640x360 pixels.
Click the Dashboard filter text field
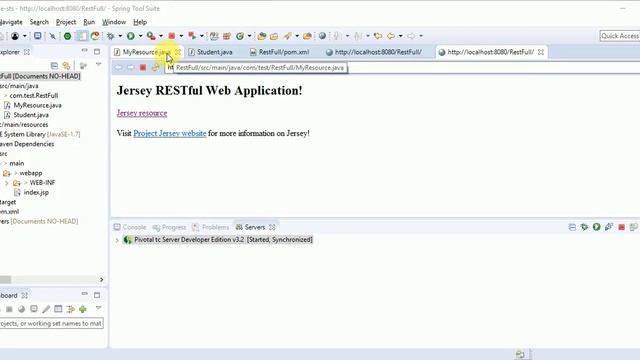point(51,323)
